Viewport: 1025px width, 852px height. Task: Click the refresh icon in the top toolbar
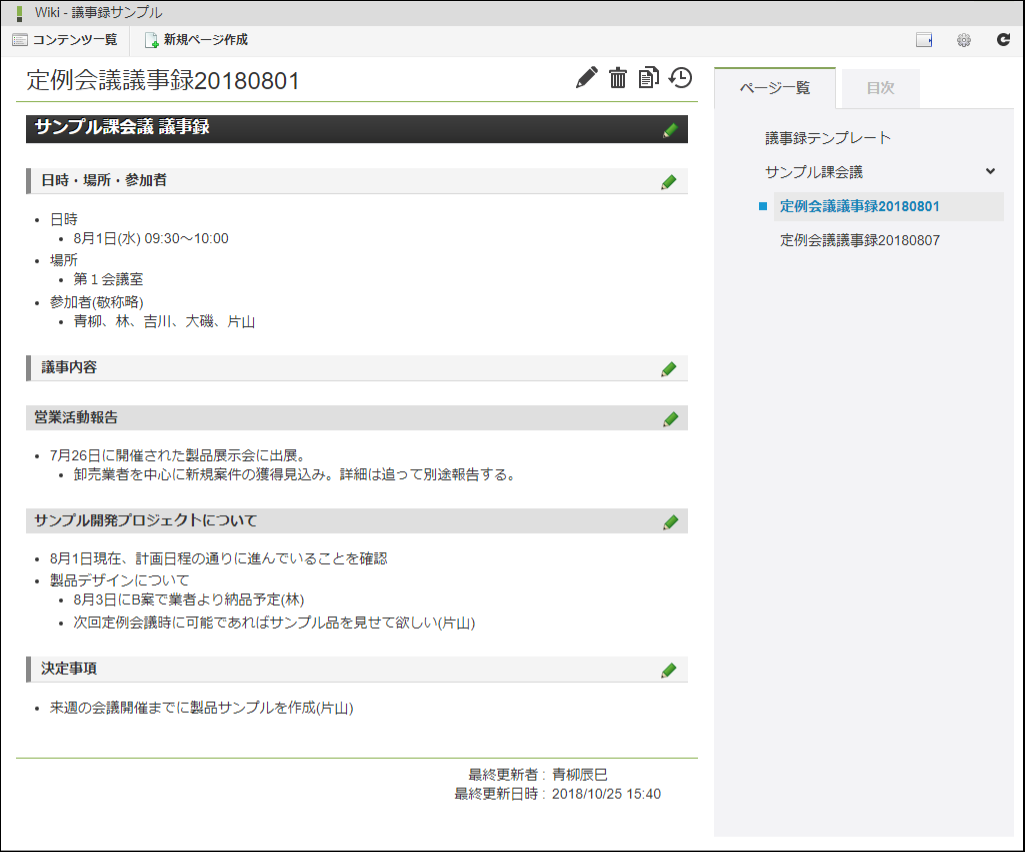pos(1003,40)
